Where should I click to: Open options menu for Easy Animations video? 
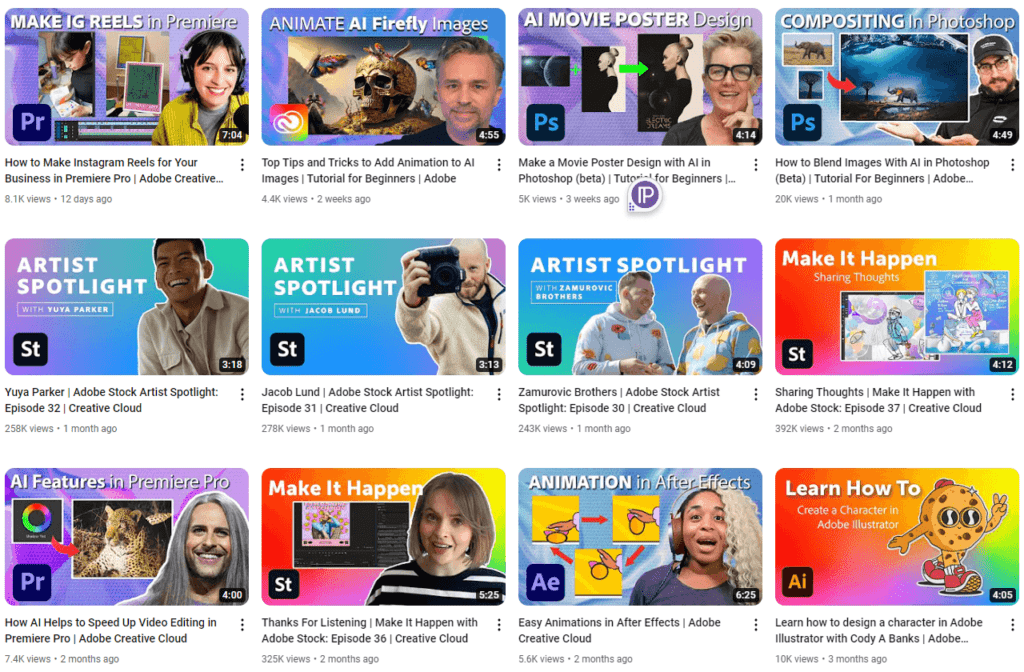tap(756, 625)
